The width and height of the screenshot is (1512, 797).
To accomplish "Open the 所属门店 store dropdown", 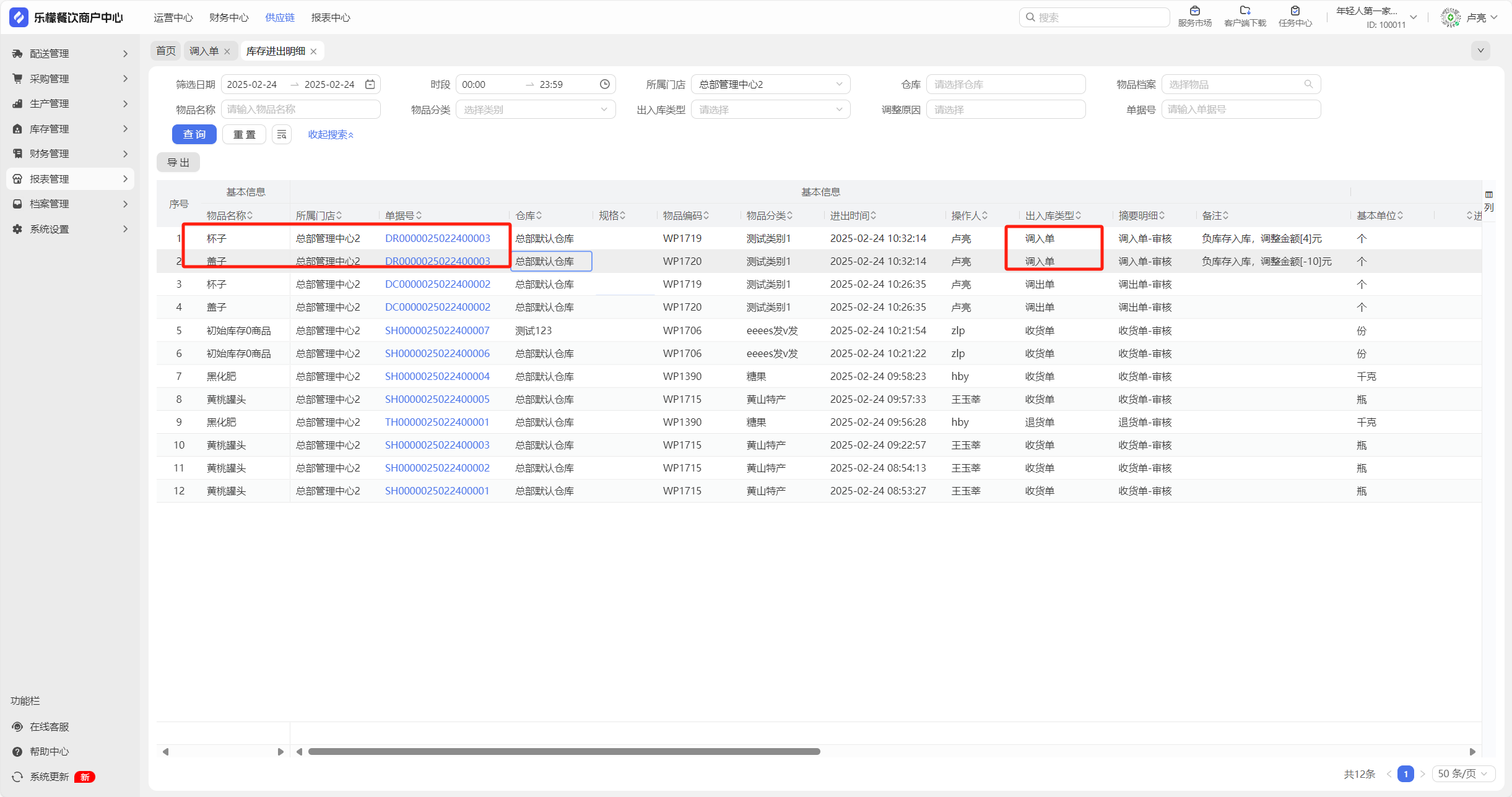I will (x=770, y=84).
